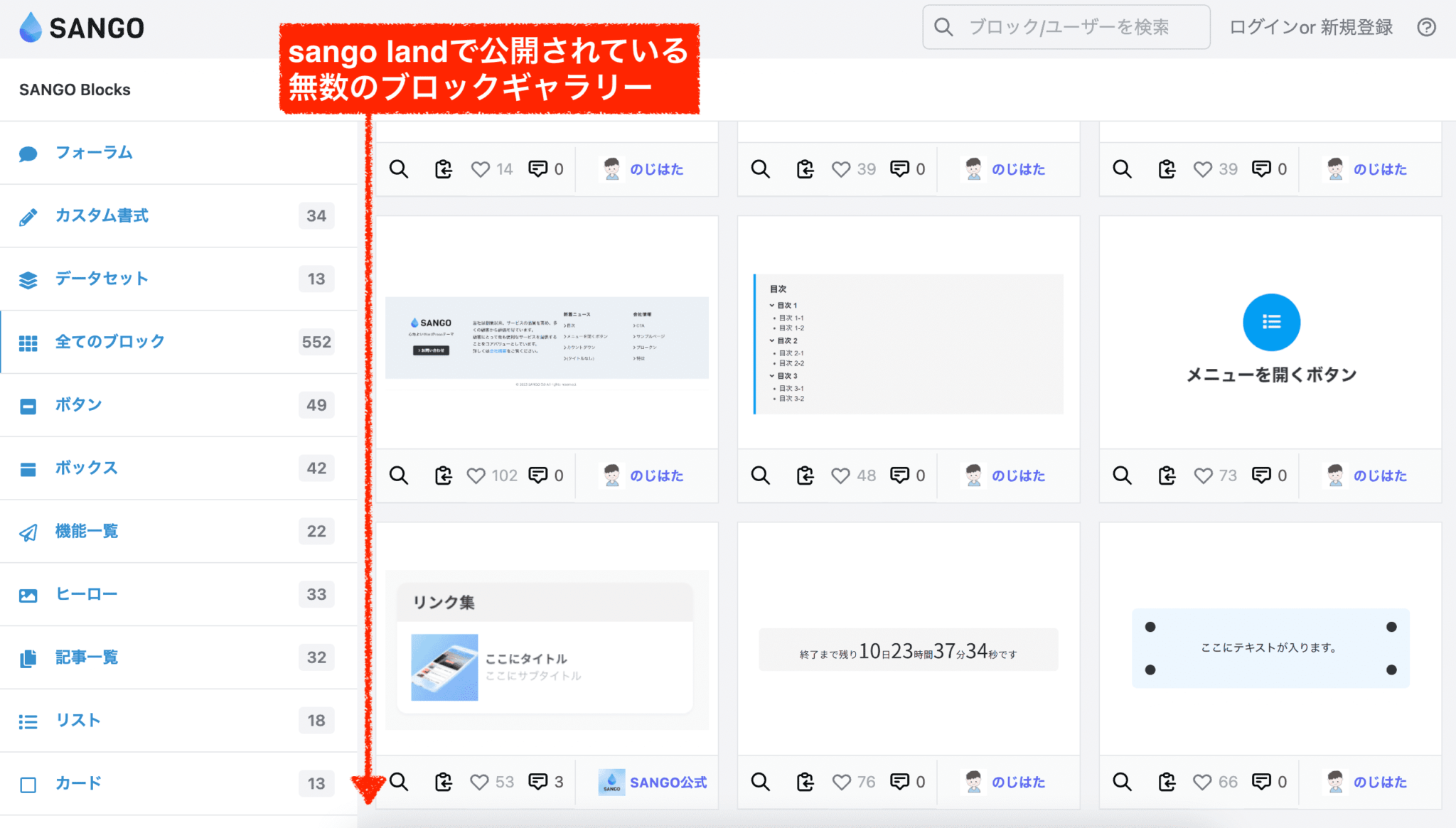Click the grid icon for 全てのブロック

pos(28,342)
